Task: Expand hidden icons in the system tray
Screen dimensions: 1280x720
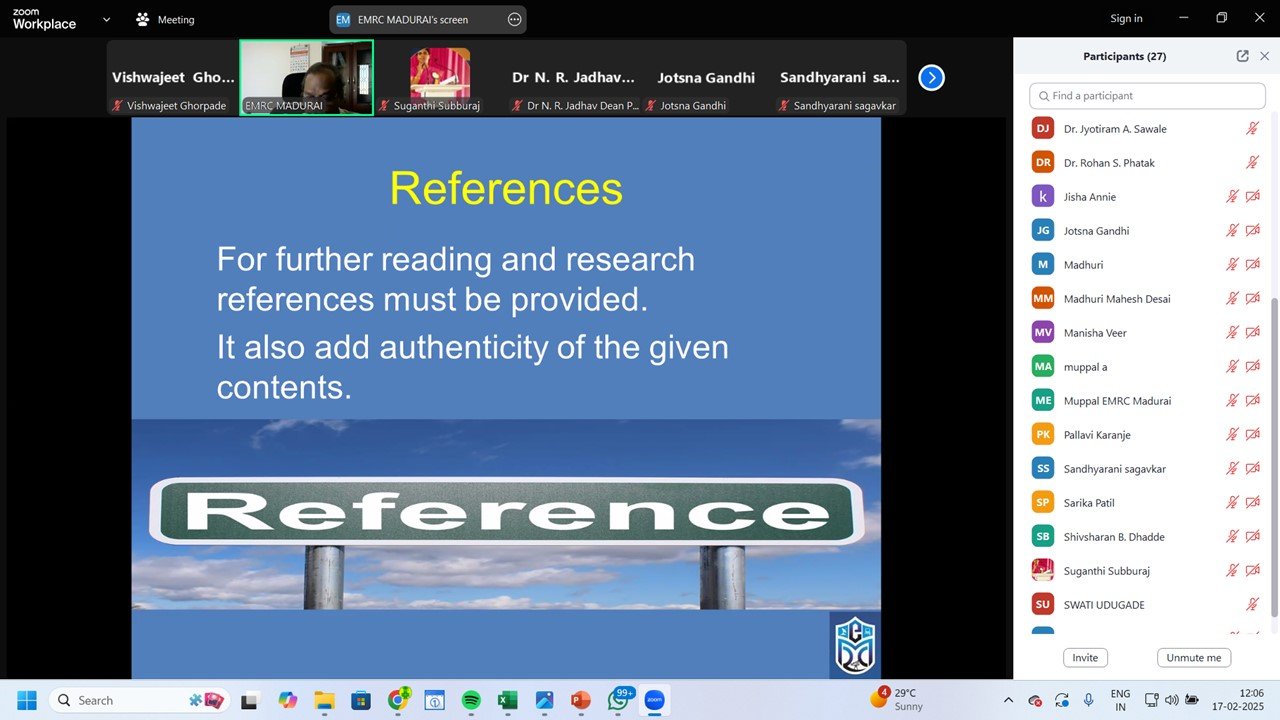Action: tap(1009, 700)
